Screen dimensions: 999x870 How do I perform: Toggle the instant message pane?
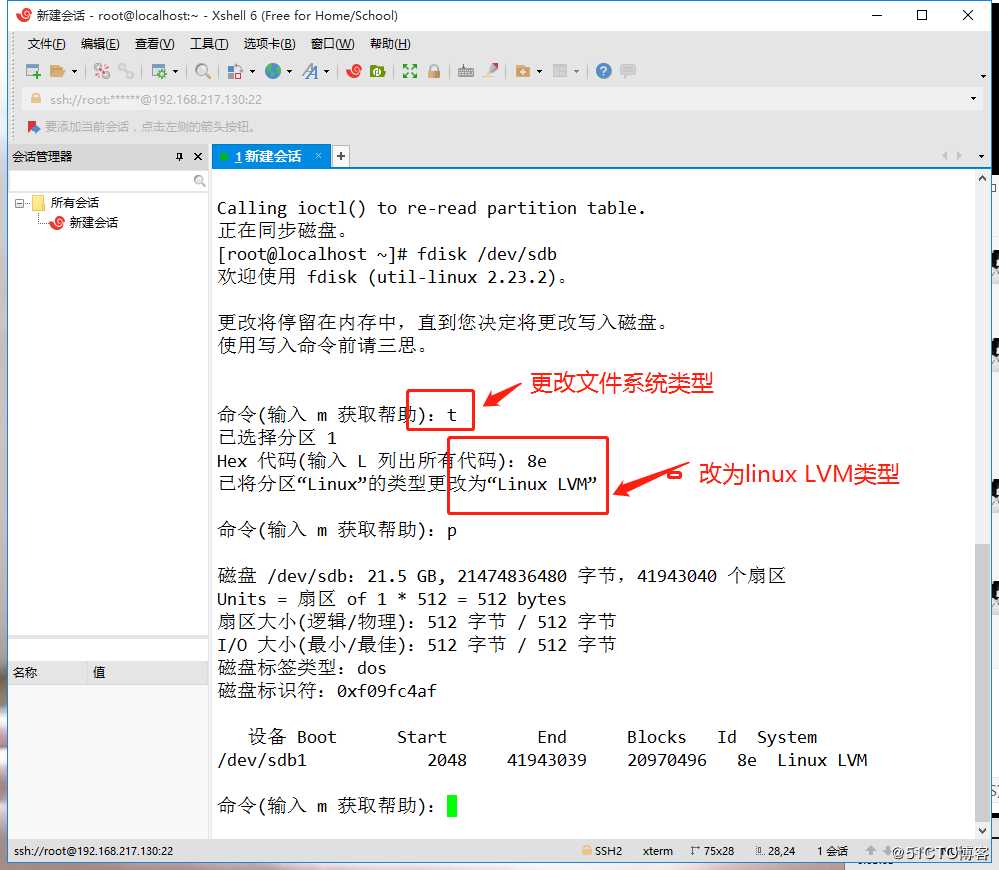(628, 71)
